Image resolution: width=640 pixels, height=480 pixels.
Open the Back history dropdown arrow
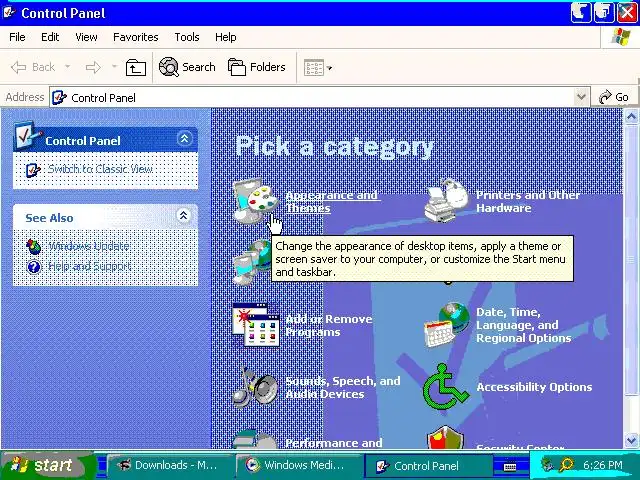coord(68,67)
